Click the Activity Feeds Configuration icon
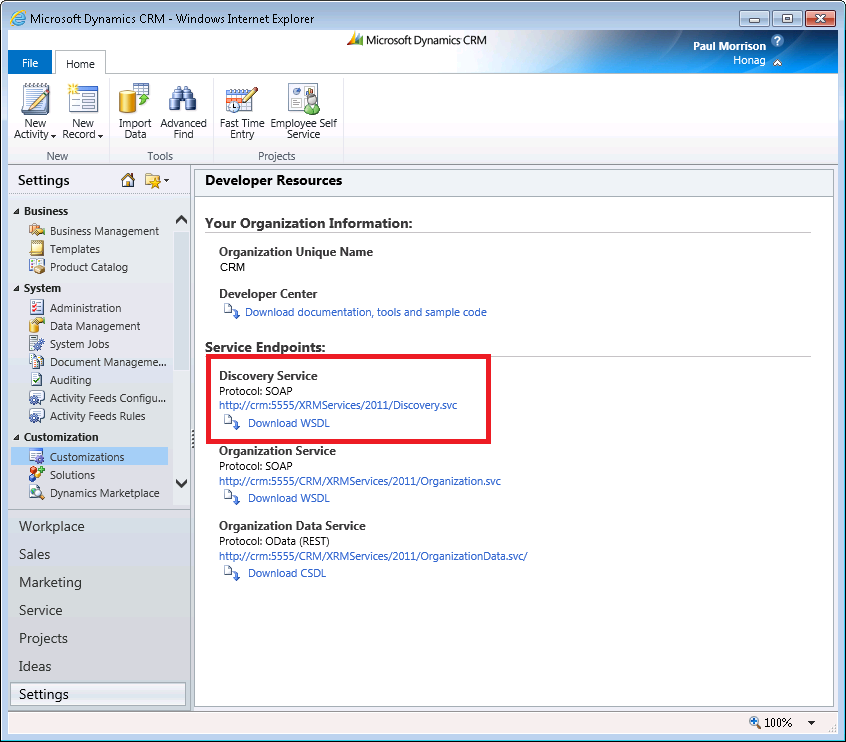This screenshot has height=742, width=846. click(37, 398)
